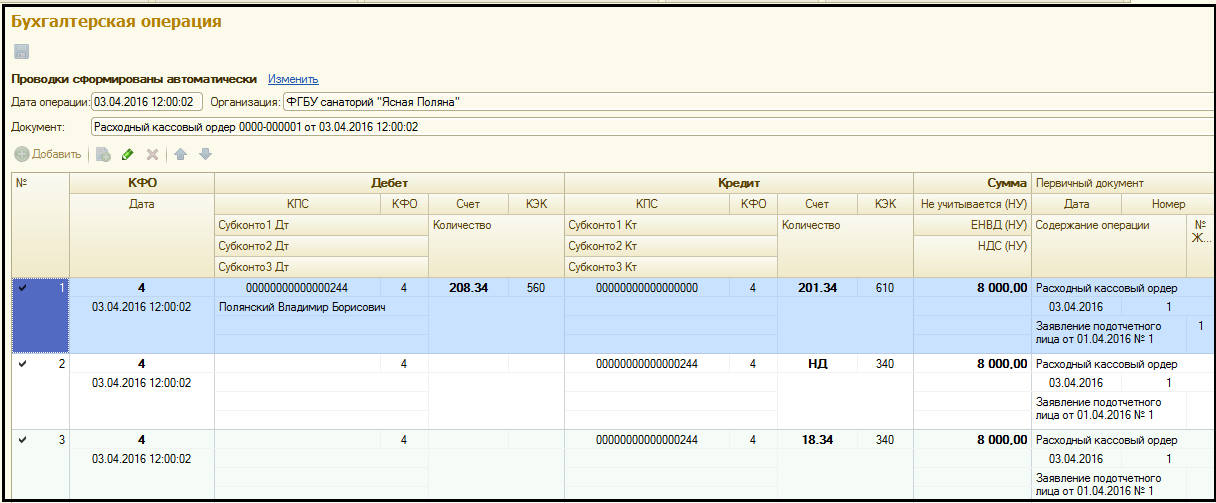Select credit КПС 00000000000000244 in row 3
The width and height of the screenshot is (1216, 503).
[647, 440]
